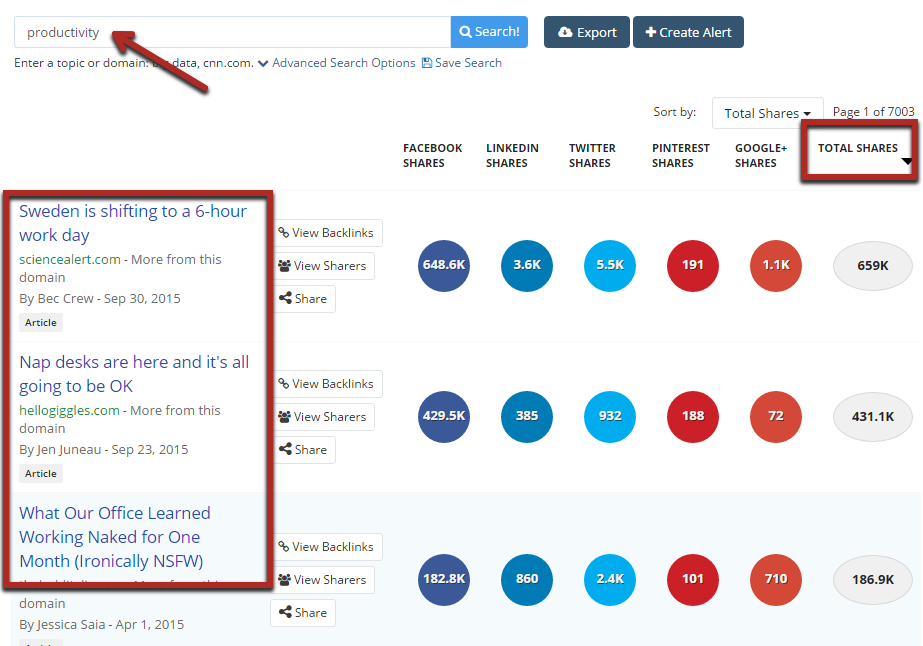Click the 431.1K total shares bubble
Screen dimensions: 923x646
point(873,416)
